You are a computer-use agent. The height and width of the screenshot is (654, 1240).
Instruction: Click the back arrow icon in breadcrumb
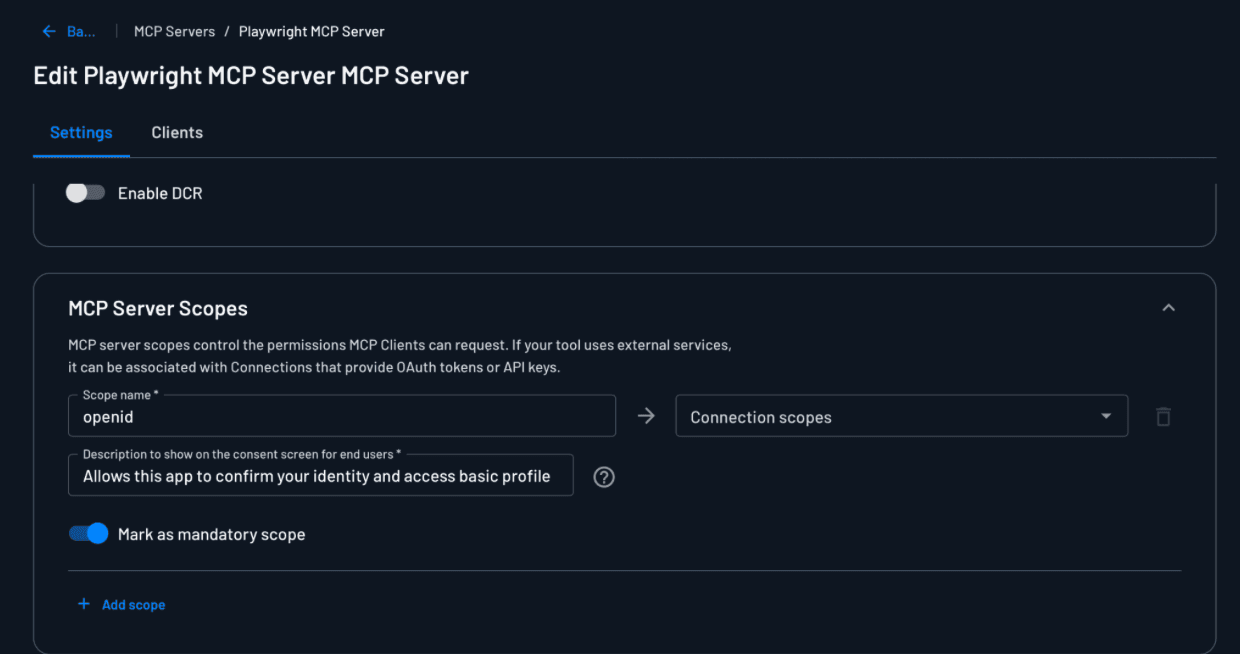48,31
